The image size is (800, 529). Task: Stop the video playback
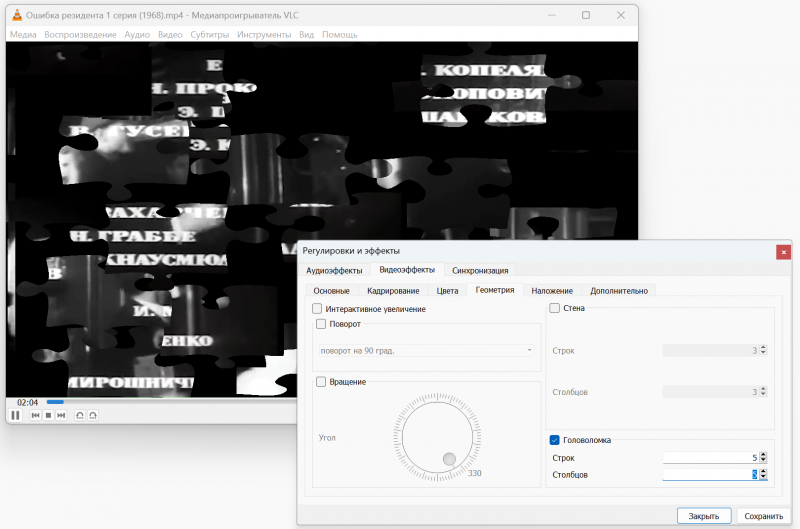tap(48, 415)
